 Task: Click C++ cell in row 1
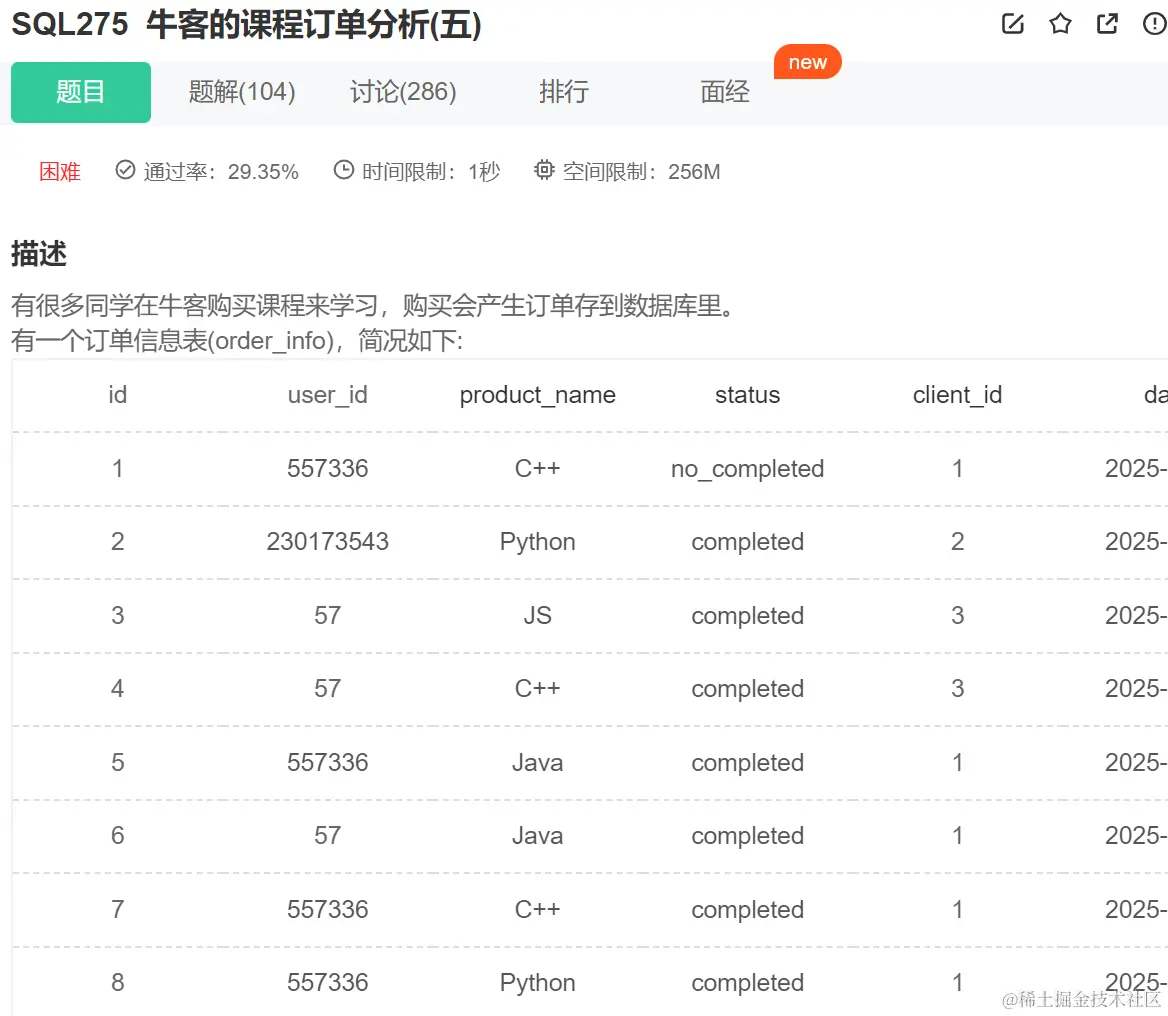click(x=538, y=469)
